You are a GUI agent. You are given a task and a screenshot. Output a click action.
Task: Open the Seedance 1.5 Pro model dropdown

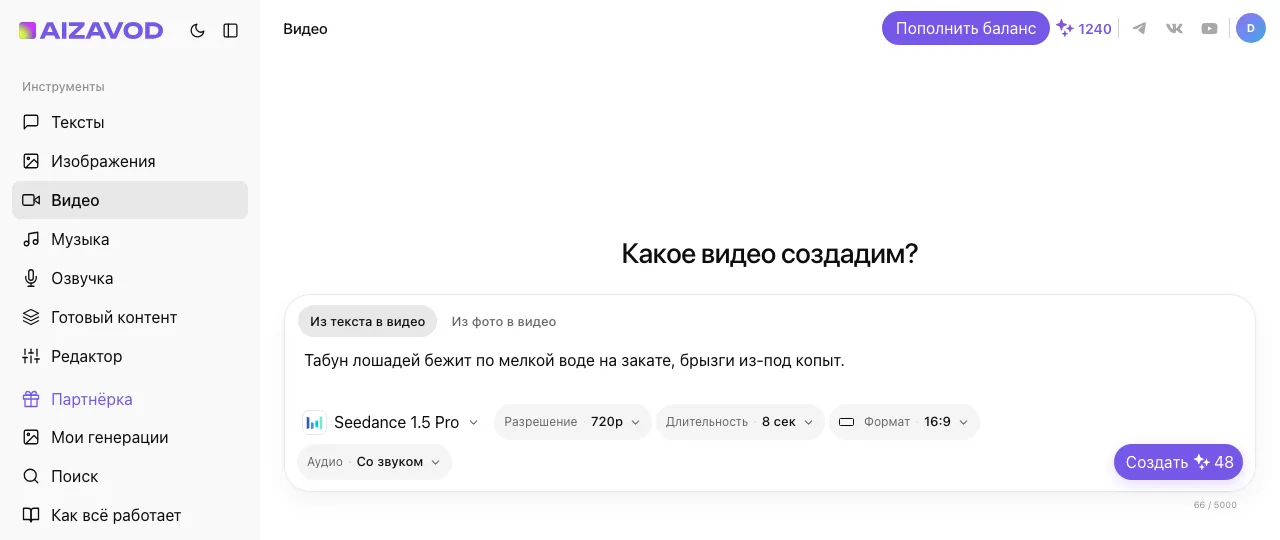click(x=391, y=422)
